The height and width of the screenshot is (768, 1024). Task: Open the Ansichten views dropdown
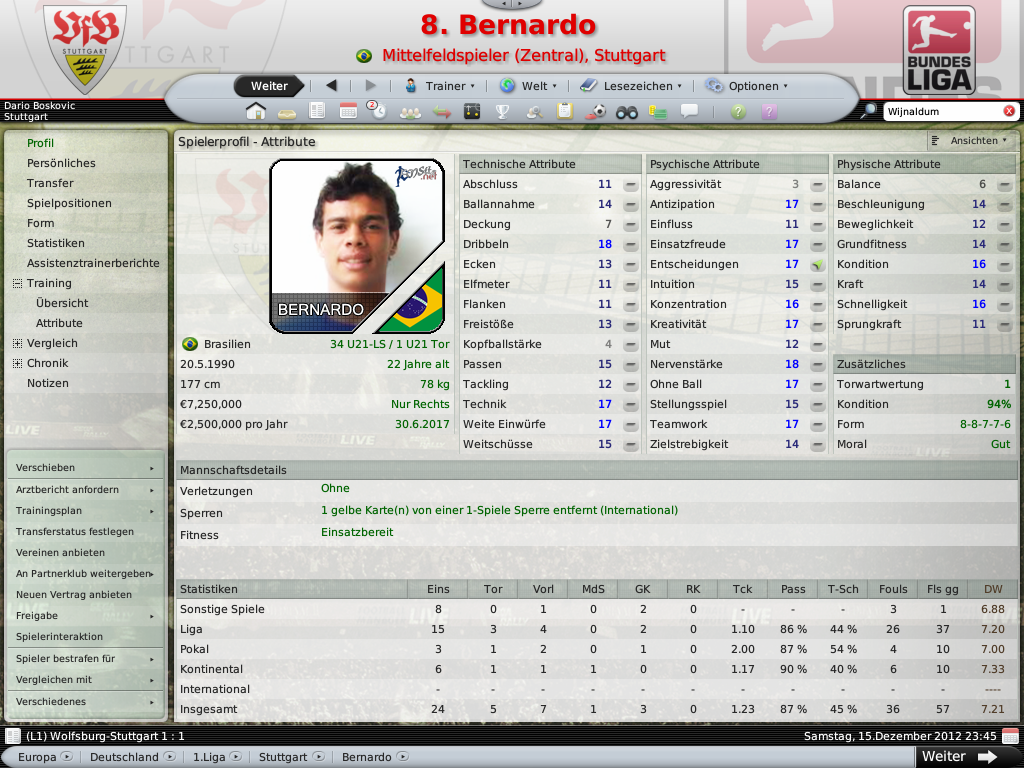969,140
